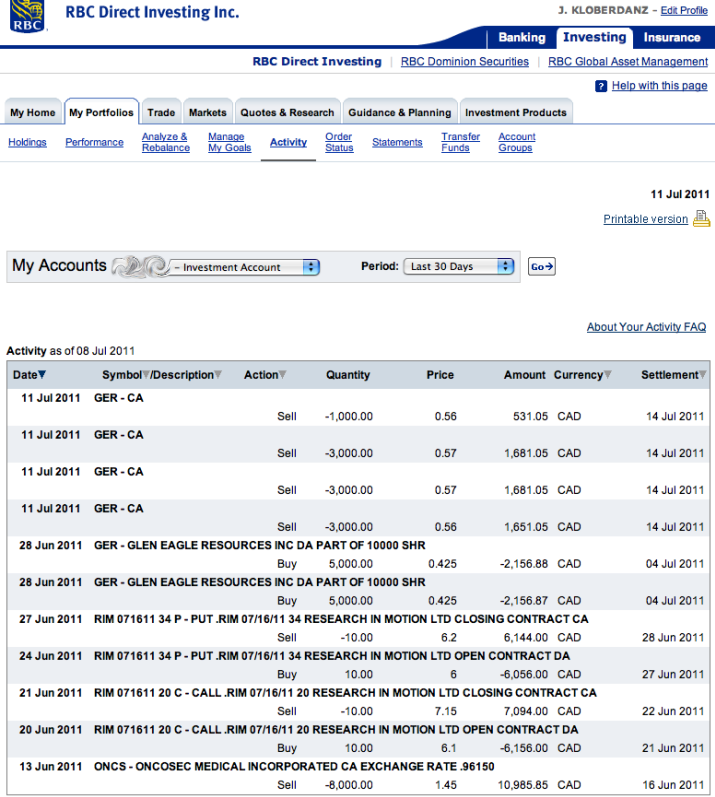Sort by Settlement column arrow
Viewport: 715px width, 797px height.
click(x=703, y=375)
